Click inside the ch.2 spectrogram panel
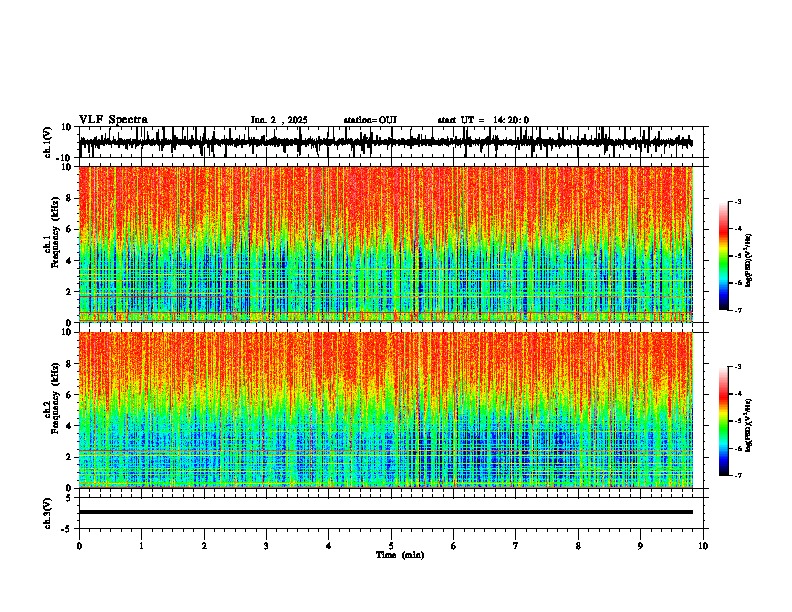Viewport: 792px width, 612px height. (x=386, y=410)
